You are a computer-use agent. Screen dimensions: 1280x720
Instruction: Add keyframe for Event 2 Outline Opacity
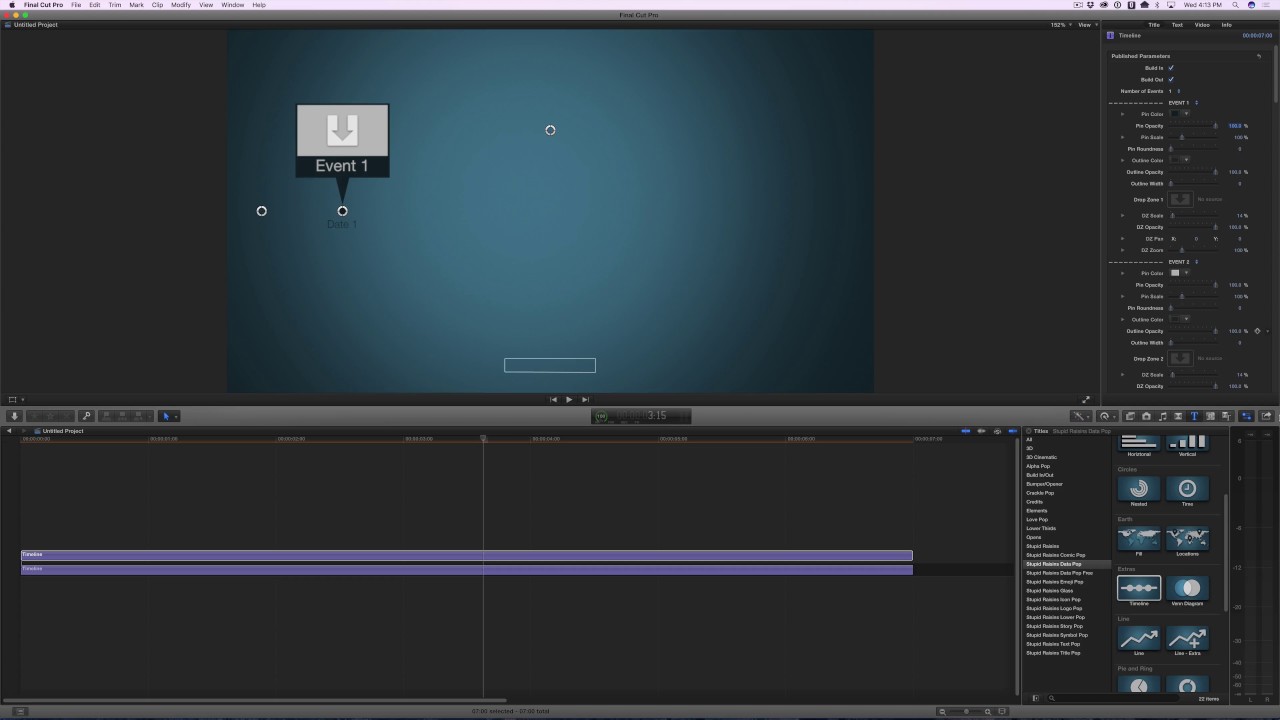pyautogui.click(x=1257, y=331)
